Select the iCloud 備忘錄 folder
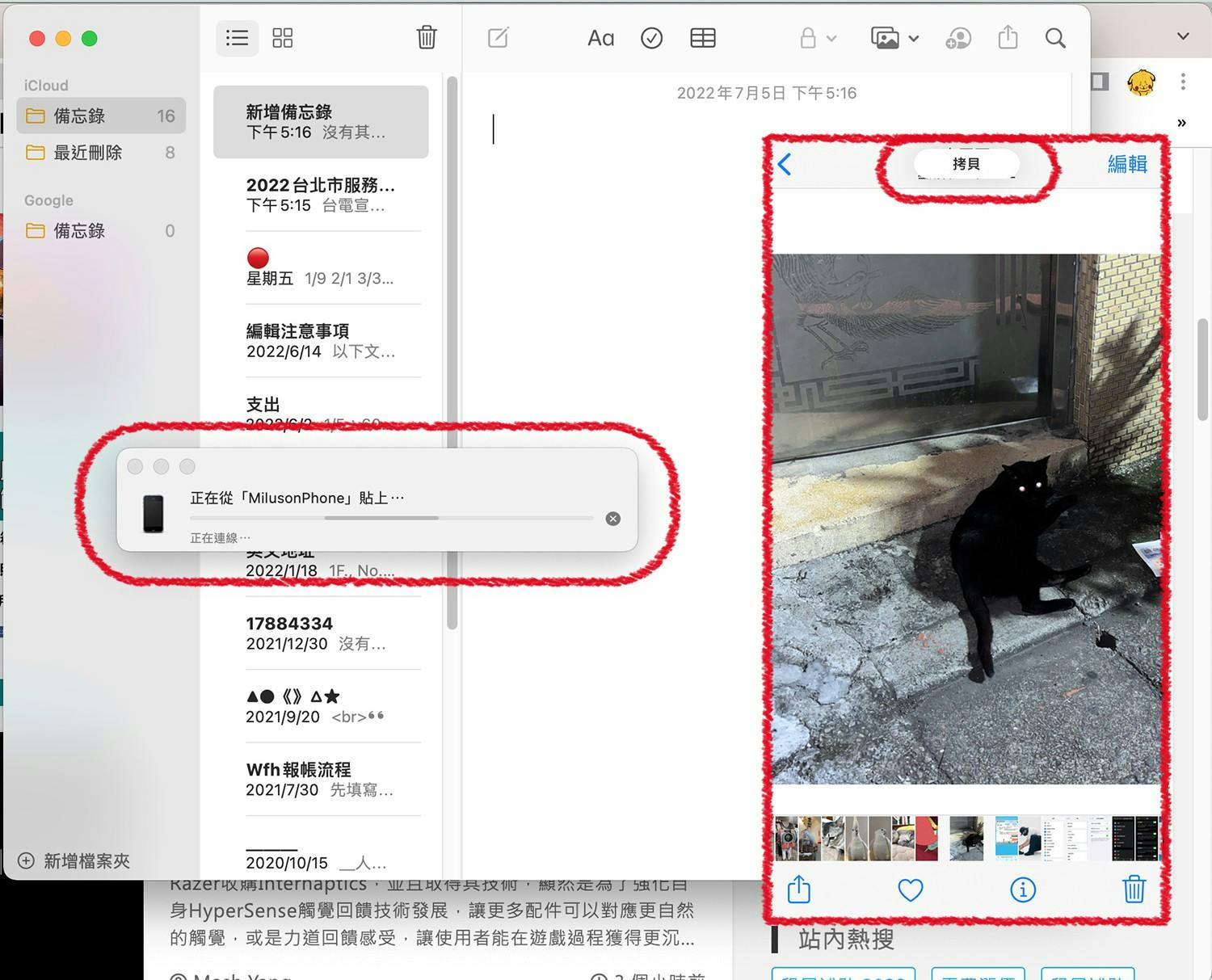Screen dimensions: 1212x980 pyautogui.click(x=101, y=116)
